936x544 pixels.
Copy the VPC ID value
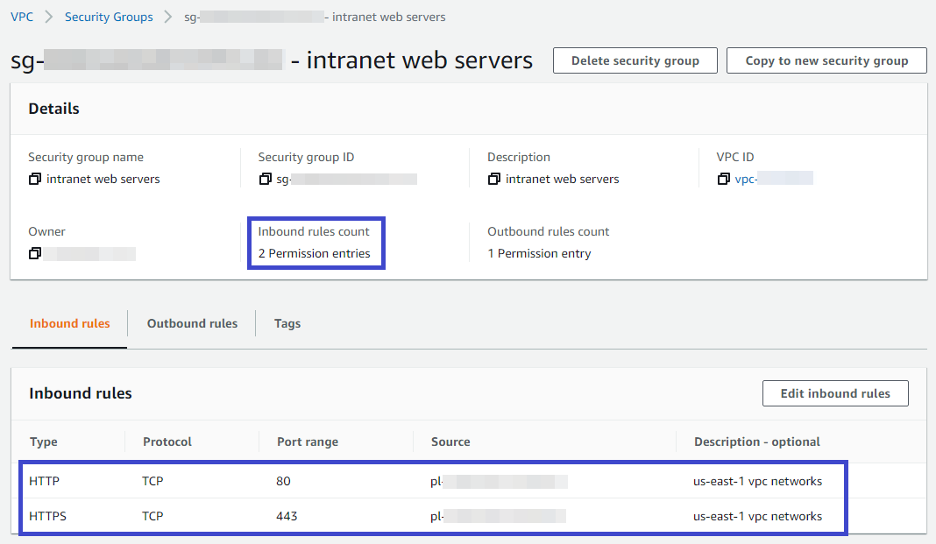(723, 179)
